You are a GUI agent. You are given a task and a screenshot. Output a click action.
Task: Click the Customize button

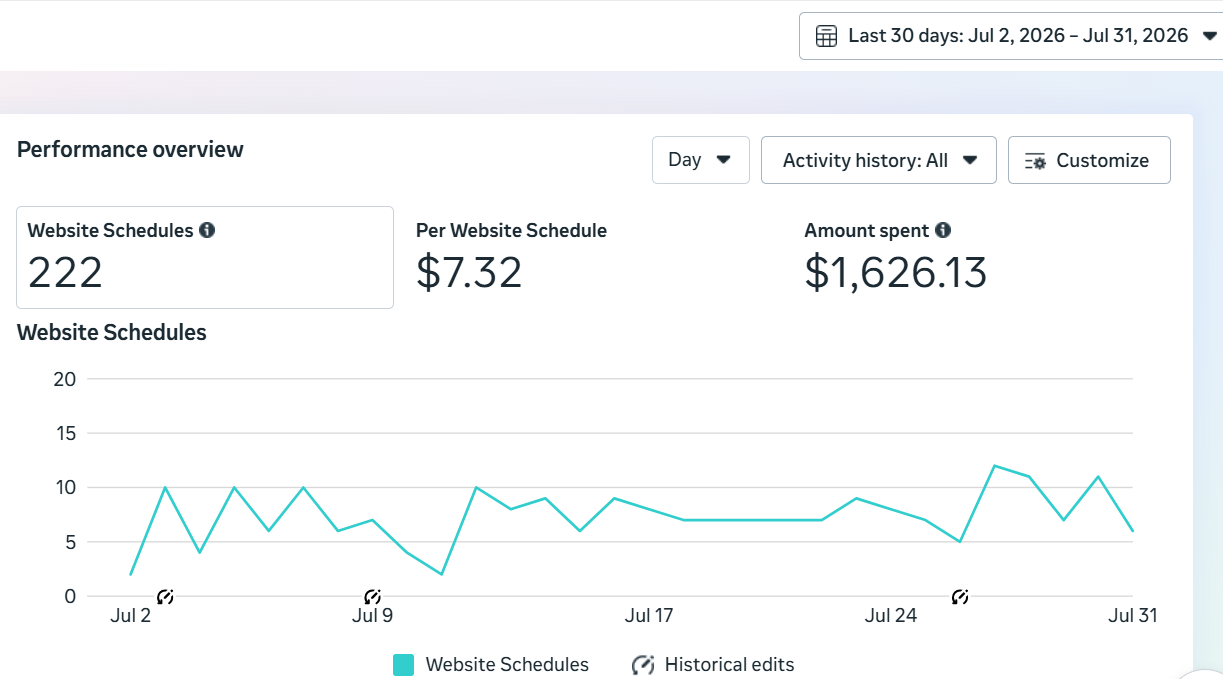click(1089, 160)
